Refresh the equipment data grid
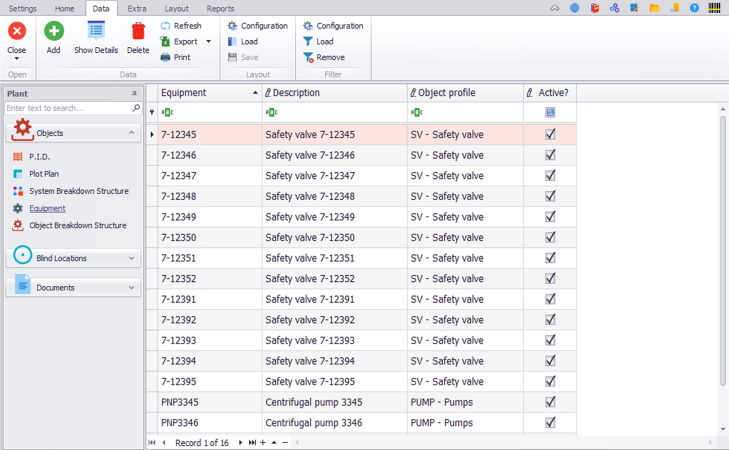The height and width of the screenshot is (450, 729). click(180, 26)
